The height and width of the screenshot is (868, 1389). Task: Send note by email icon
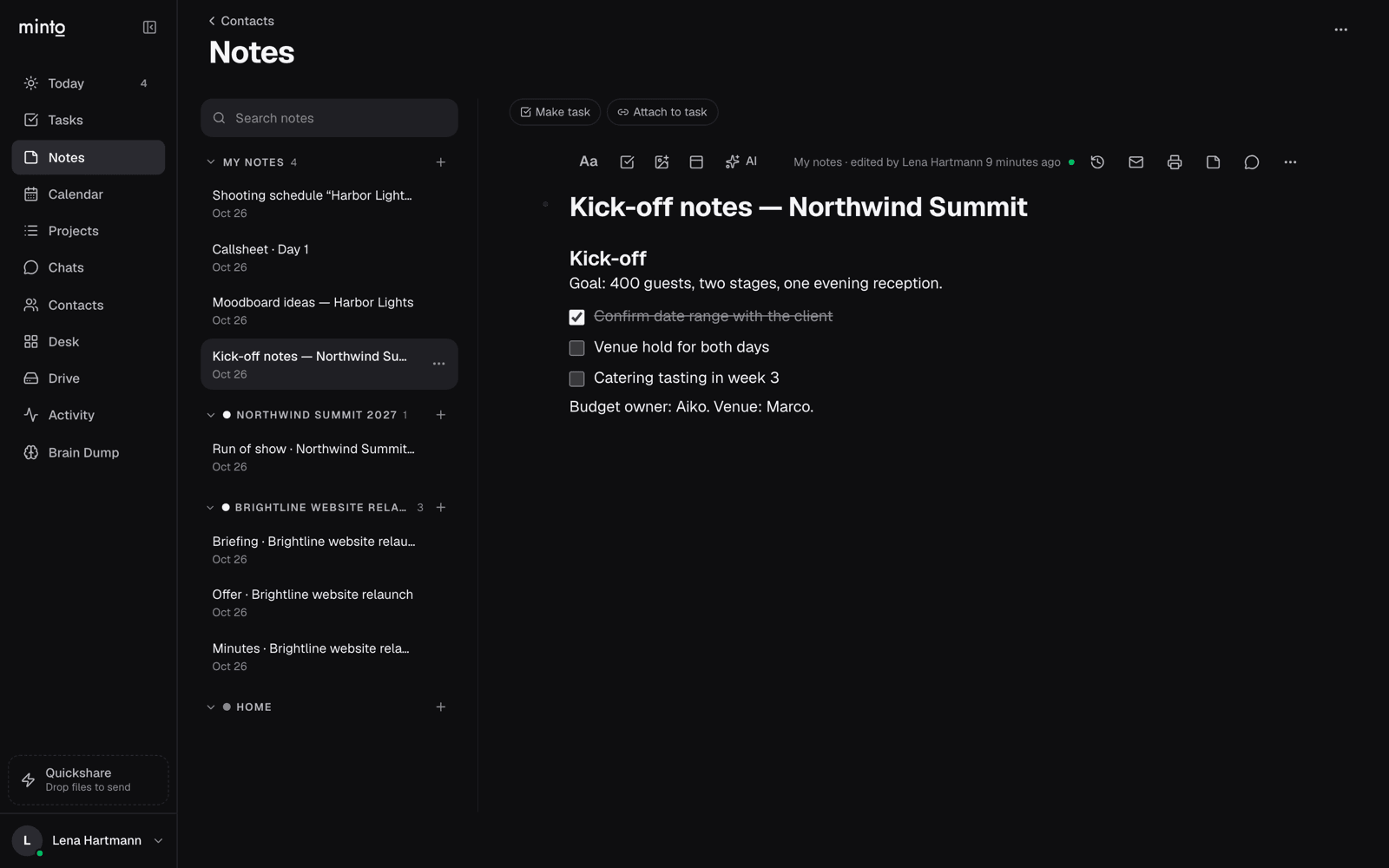click(x=1136, y=162)
